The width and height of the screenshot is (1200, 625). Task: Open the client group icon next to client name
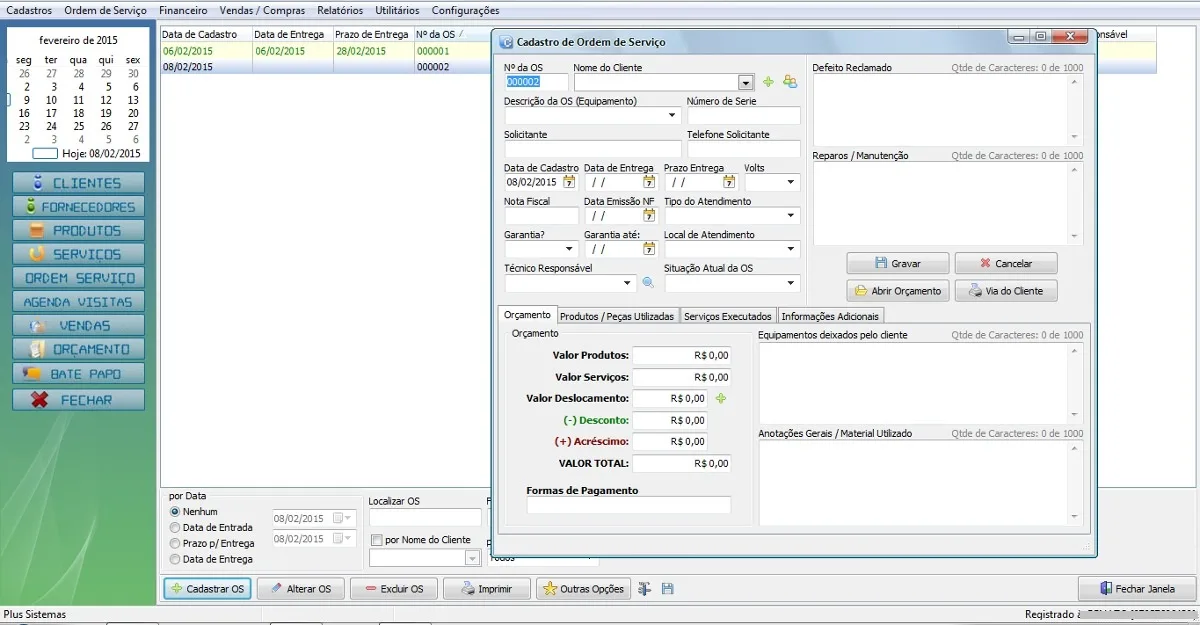790,82
